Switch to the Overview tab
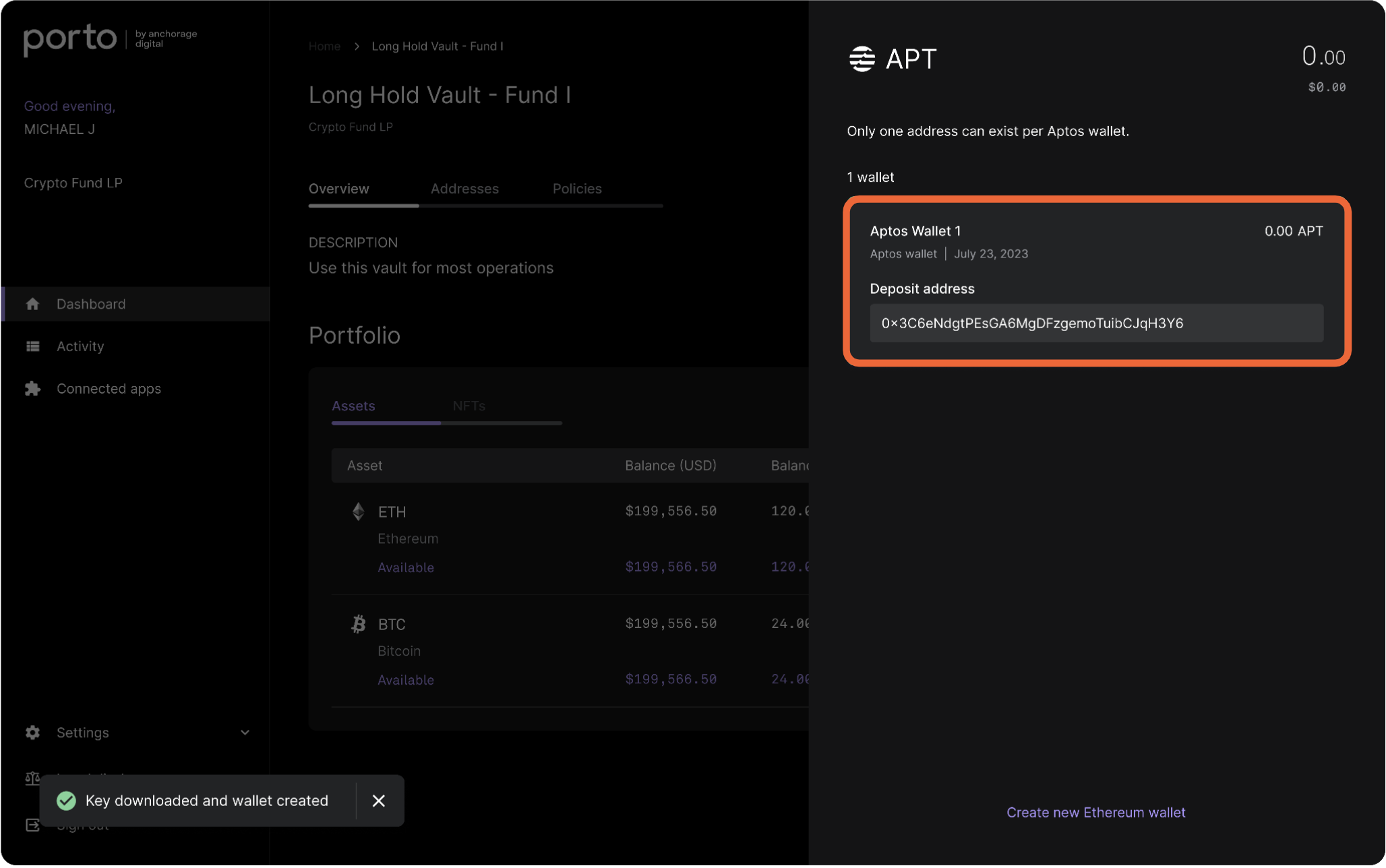The image size is (1386, 868). 339,189
